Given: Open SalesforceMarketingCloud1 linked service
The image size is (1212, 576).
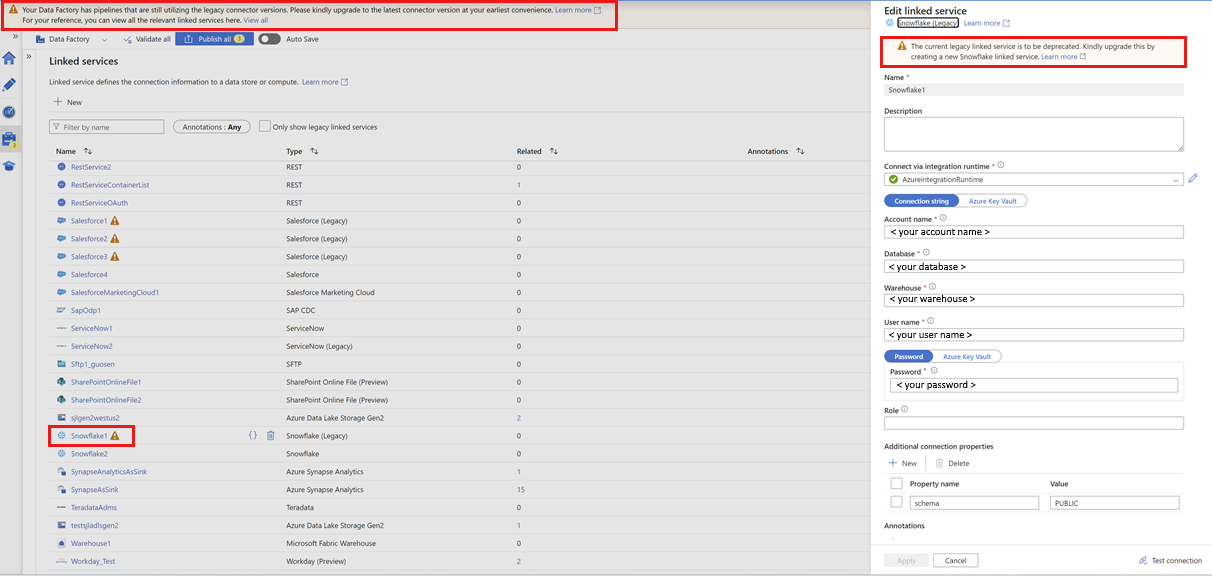Looking at the screenshot, I should [x=115, y=292].
